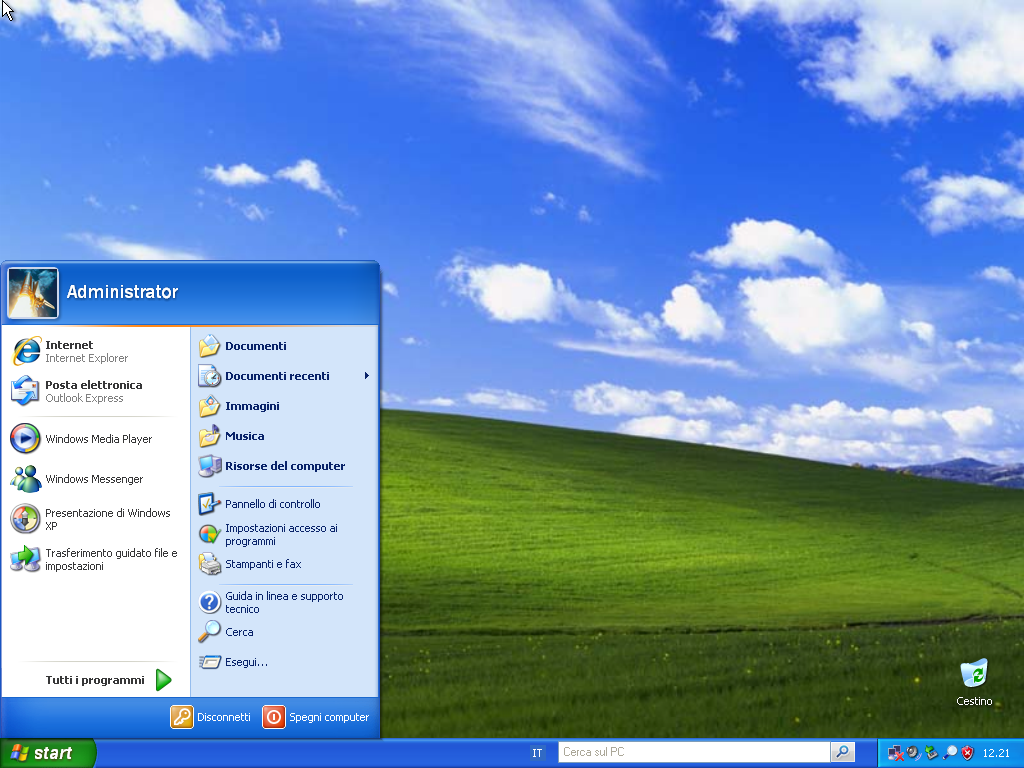Click the 12.21 taskbar clock
The height and width of the screenshot is (768, 1024).
click(996, 753)
